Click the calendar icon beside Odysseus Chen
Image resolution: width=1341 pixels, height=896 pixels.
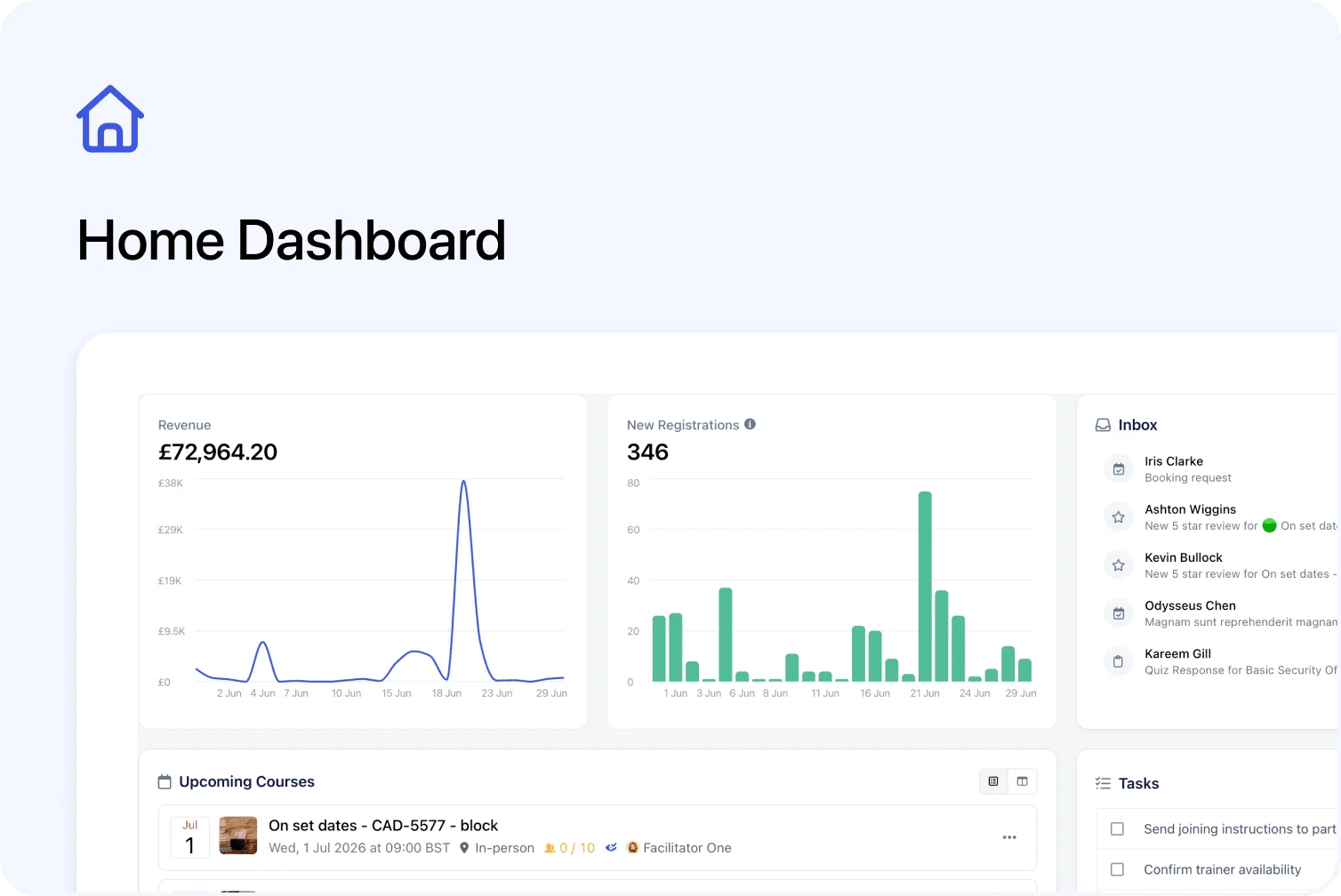1119,612
